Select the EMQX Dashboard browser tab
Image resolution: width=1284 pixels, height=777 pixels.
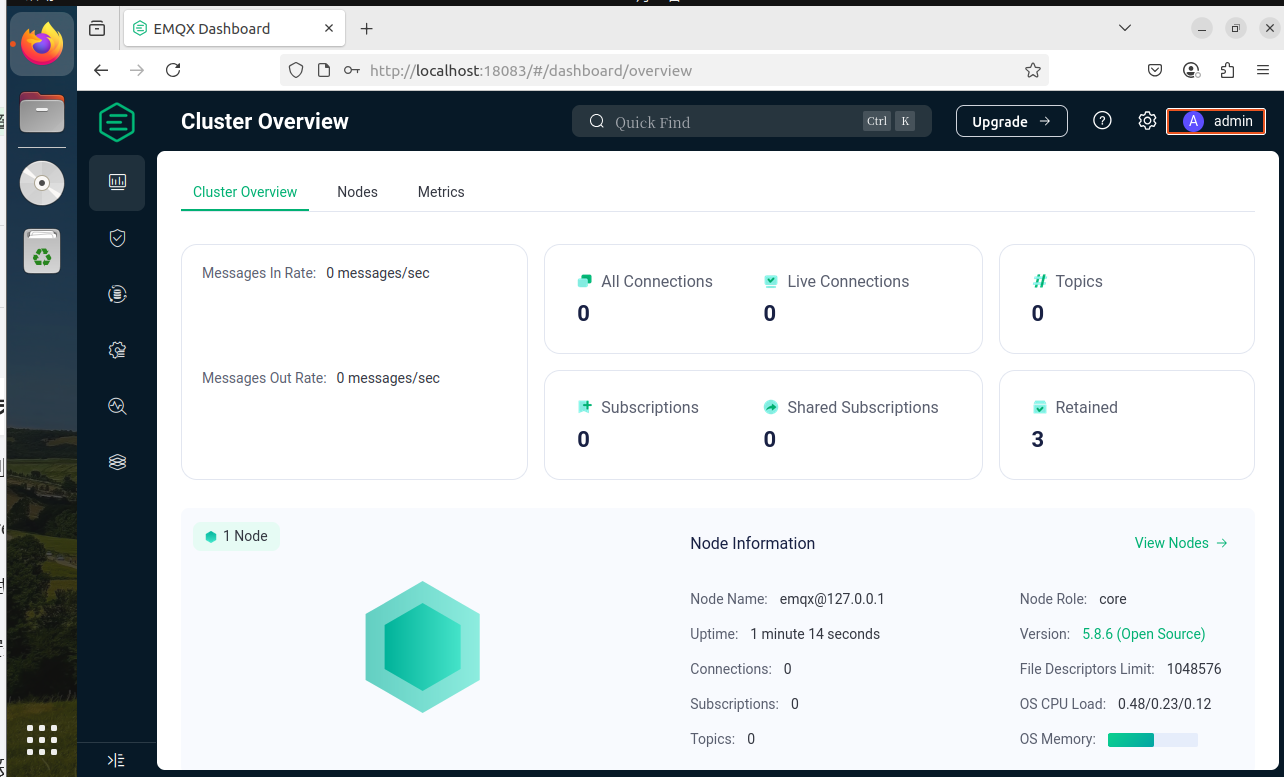coord(235,29)
